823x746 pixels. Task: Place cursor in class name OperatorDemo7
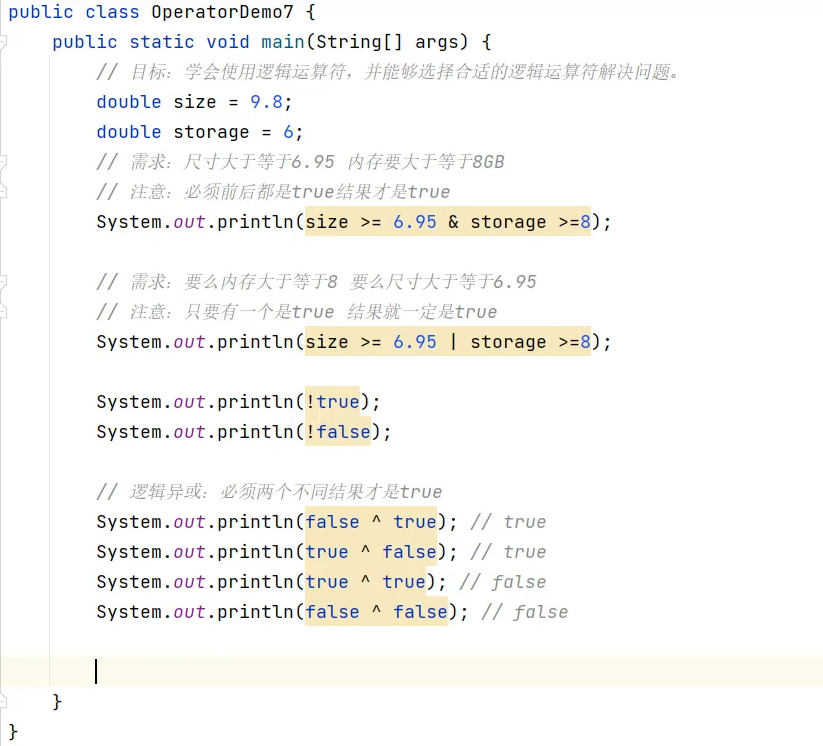pyautogui.click(x=222, y=12)
